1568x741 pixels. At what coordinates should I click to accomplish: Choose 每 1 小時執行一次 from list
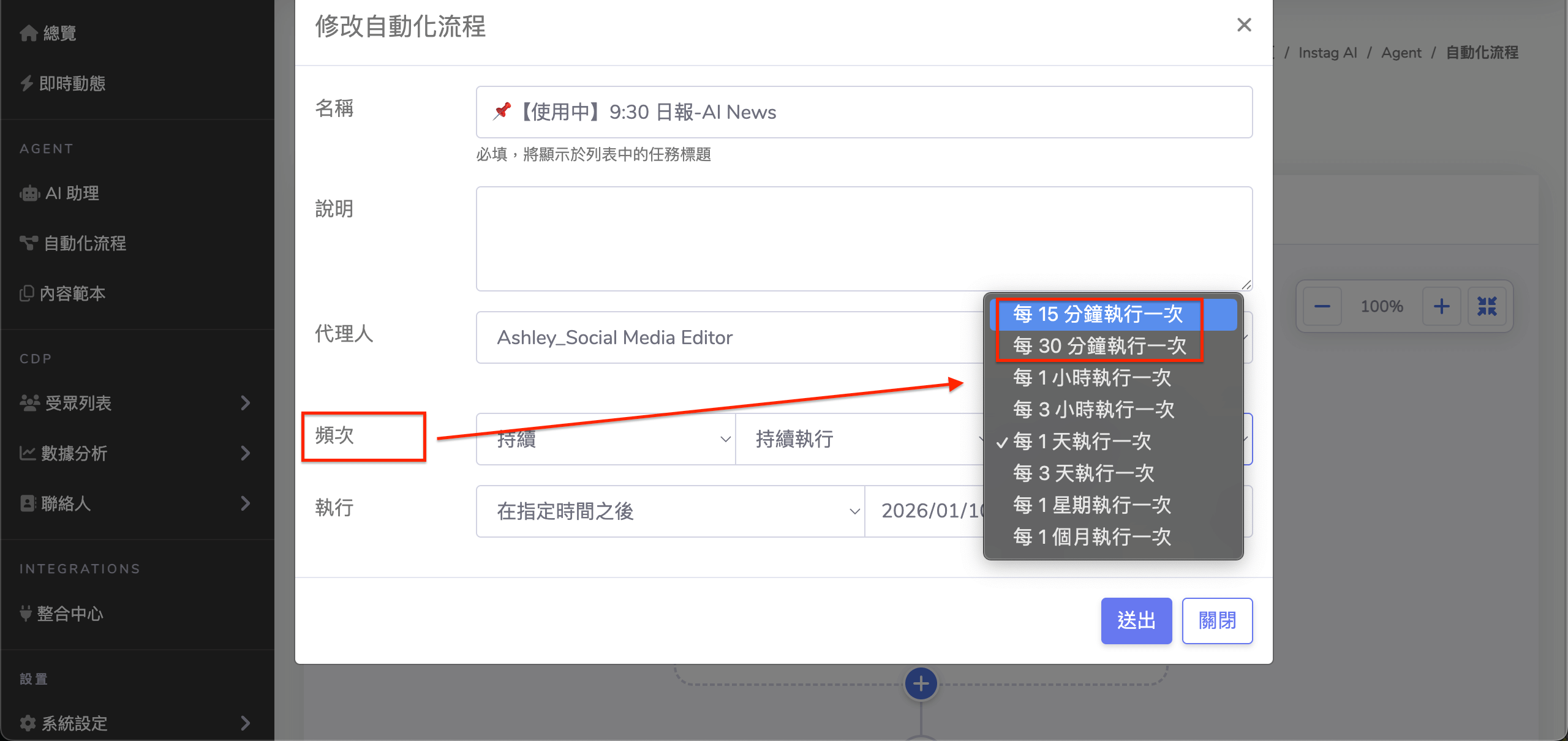click(1091, 378)
